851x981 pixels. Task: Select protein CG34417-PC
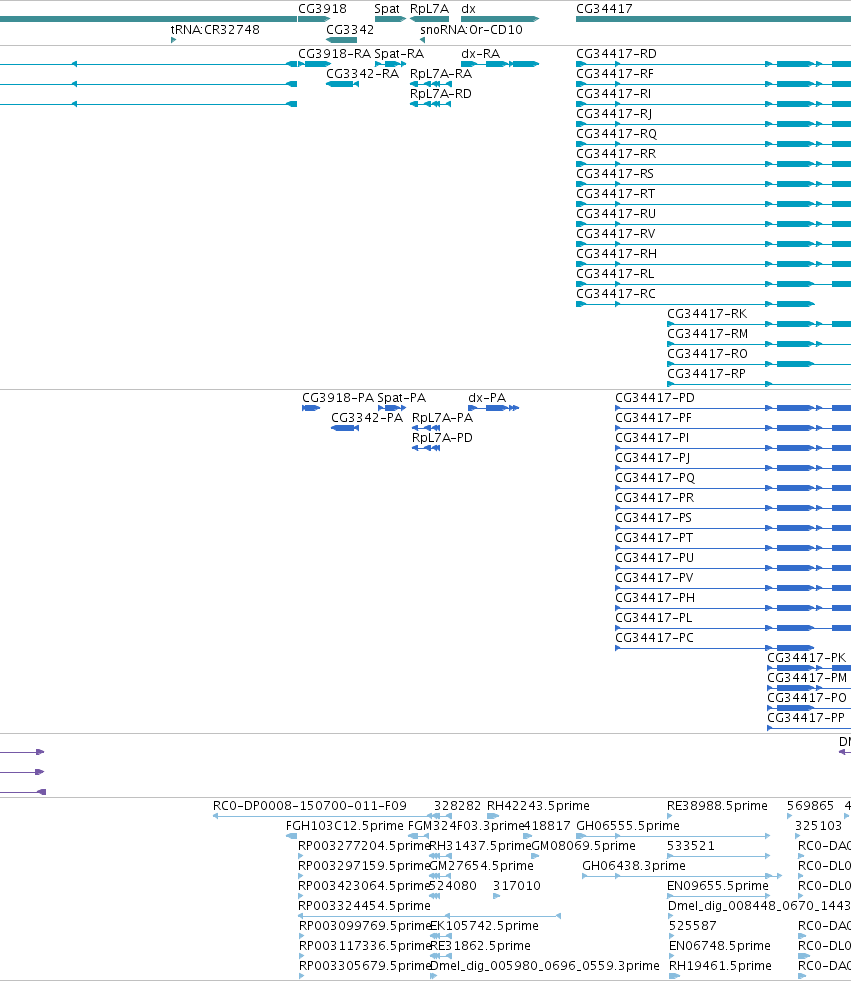655,638
